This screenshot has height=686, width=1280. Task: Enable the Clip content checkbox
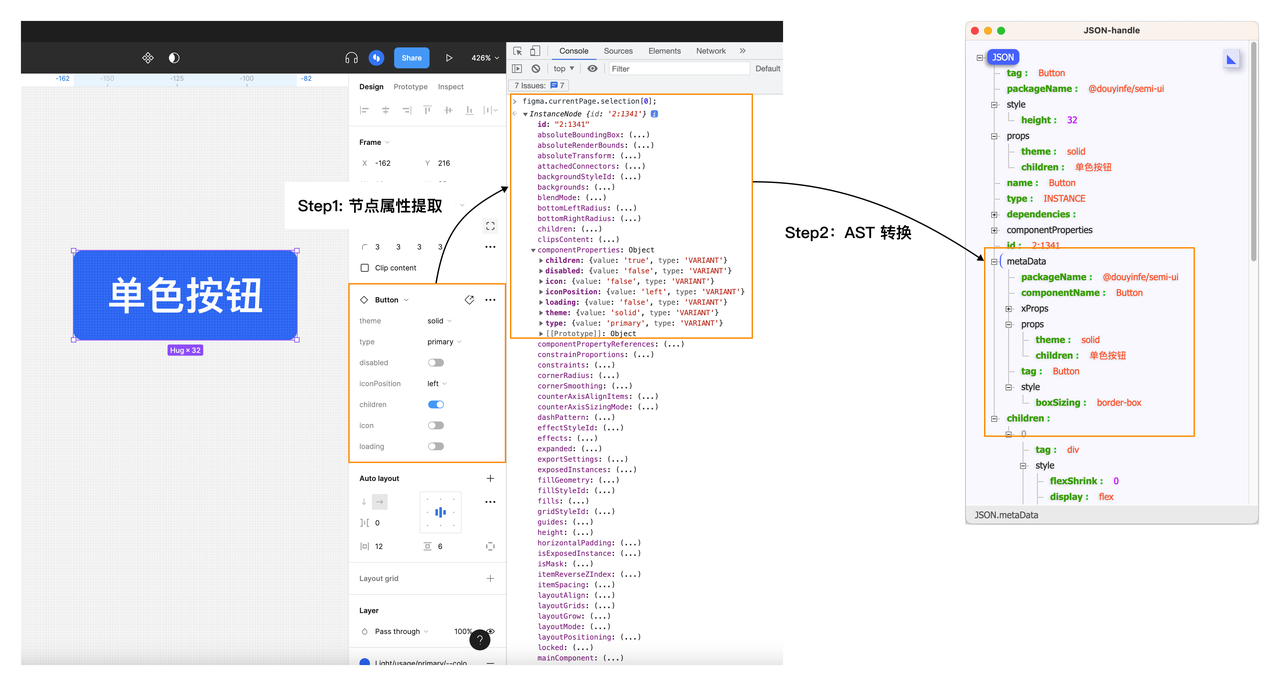[365, 268]
